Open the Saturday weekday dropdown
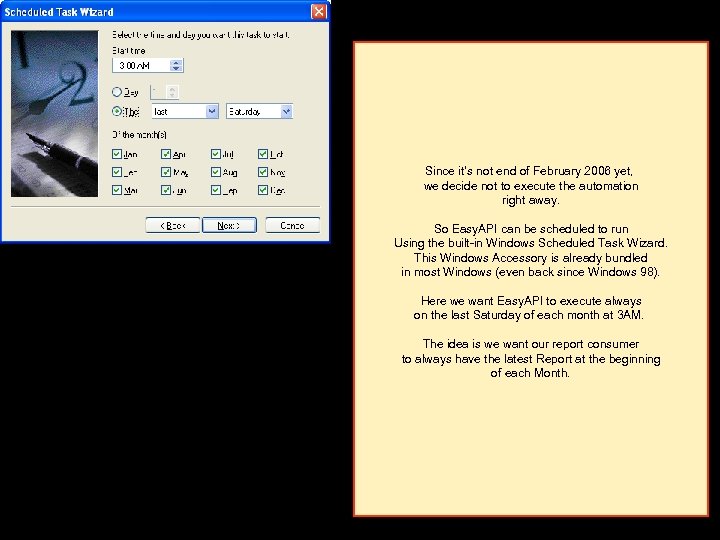The width and height of the screenshot is (720, 540). pos(286,111)
